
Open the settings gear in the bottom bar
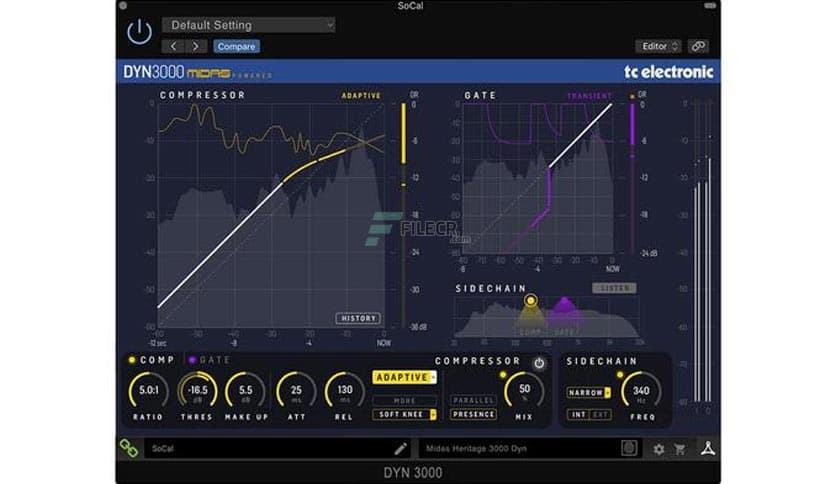coord(658,449)
